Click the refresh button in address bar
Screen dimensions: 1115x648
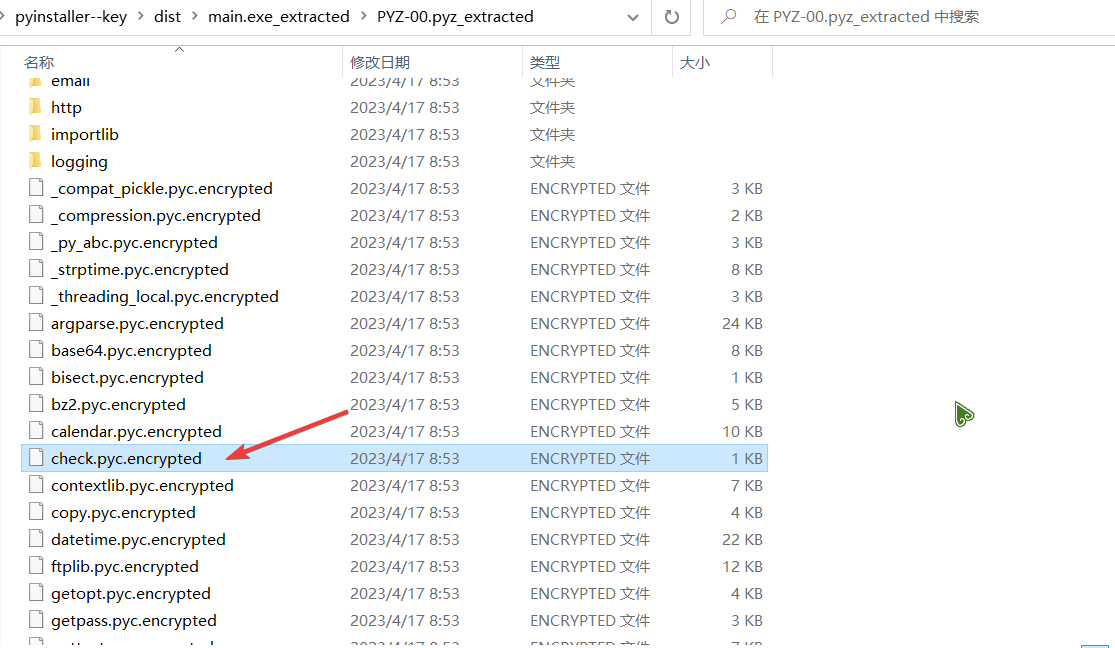point(672,17)
